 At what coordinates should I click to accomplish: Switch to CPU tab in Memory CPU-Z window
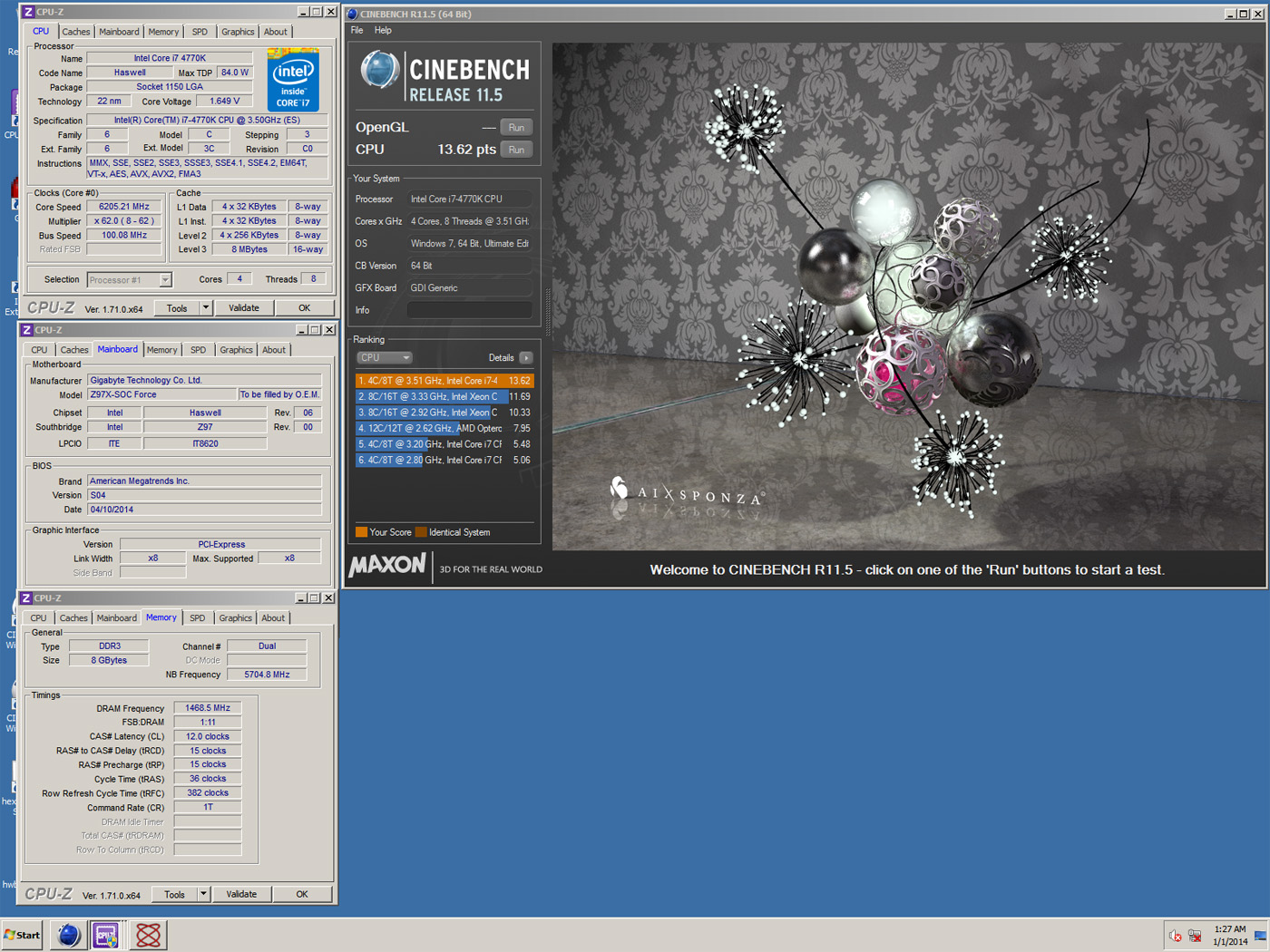(38, 618)
